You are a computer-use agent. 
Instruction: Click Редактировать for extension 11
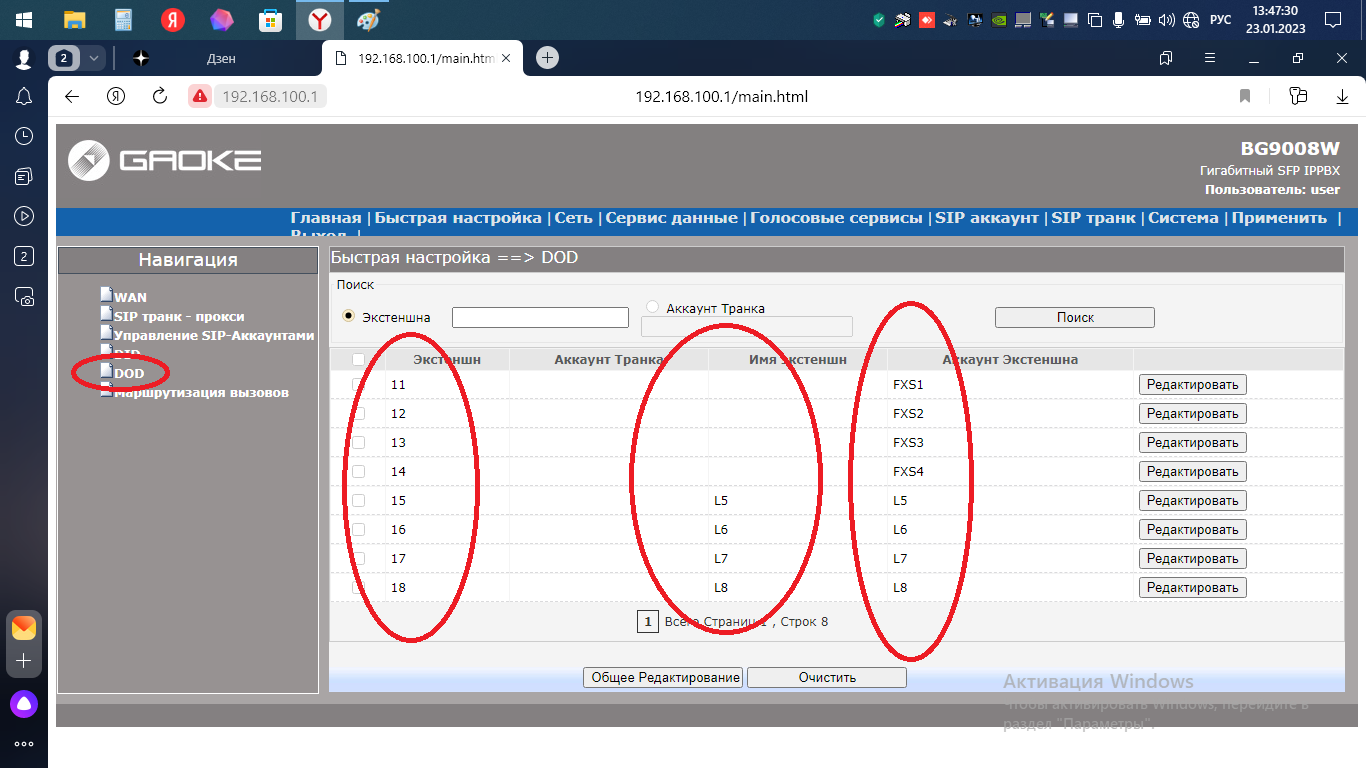pyautogui.click(x=1192, y=385)
